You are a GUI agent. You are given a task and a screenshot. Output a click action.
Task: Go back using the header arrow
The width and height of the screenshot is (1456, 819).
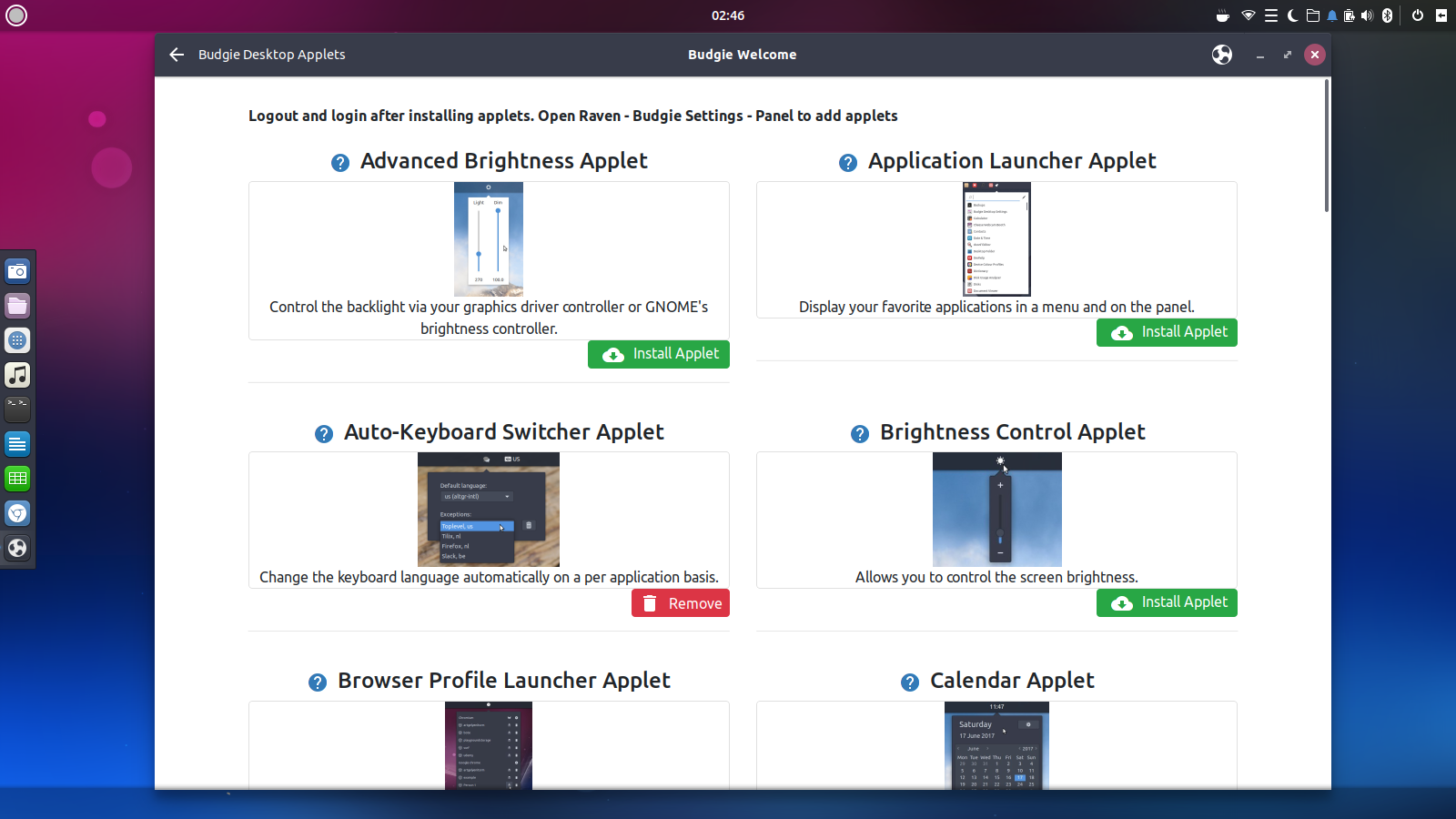(x=177, y=55)
